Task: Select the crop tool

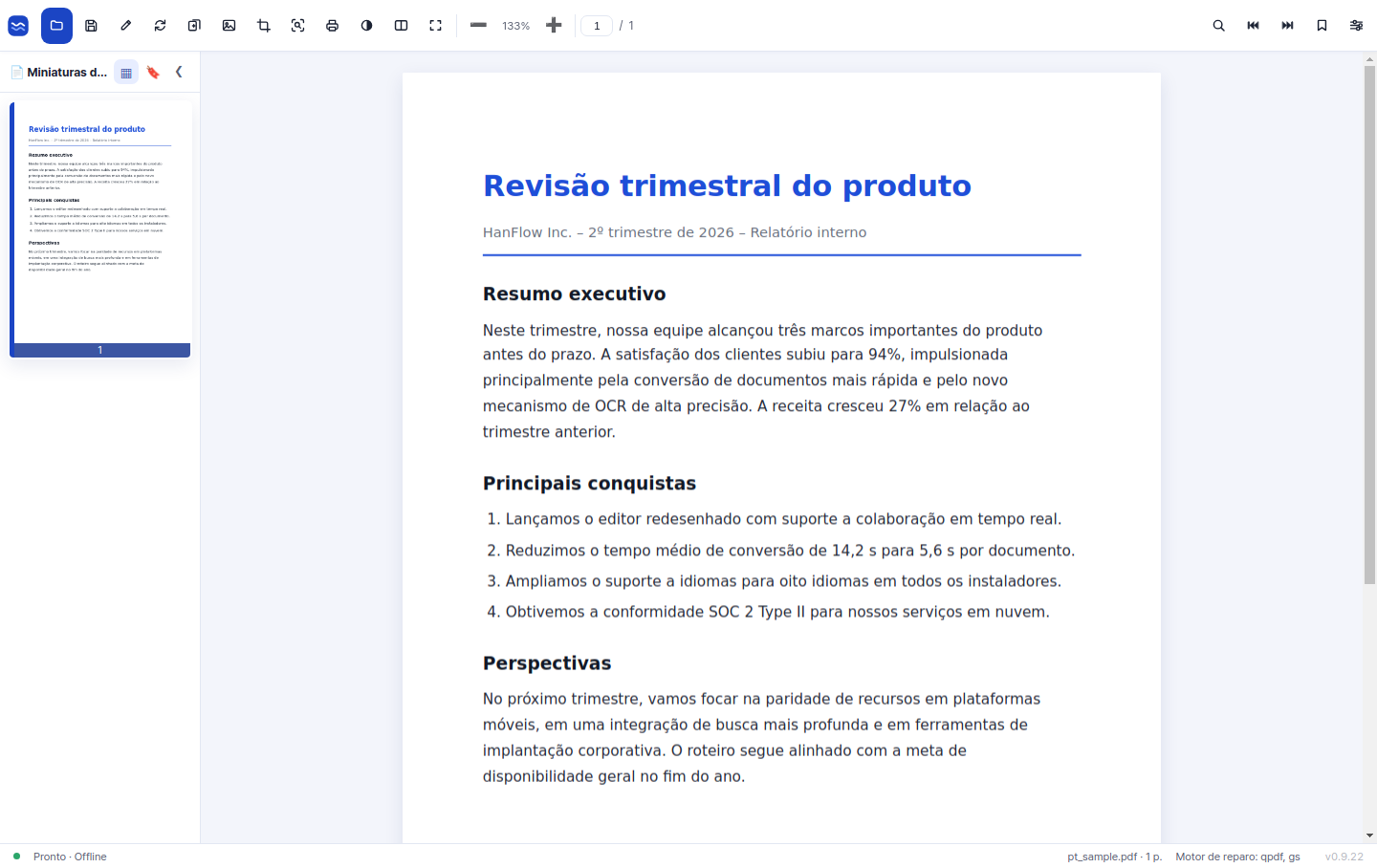Action: [263, 26]
